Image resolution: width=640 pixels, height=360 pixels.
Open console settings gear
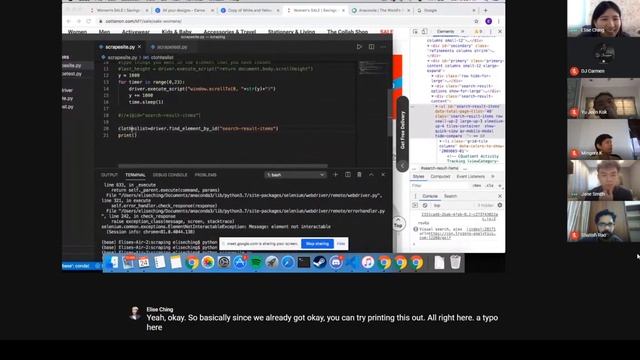(x=500, y=205)
